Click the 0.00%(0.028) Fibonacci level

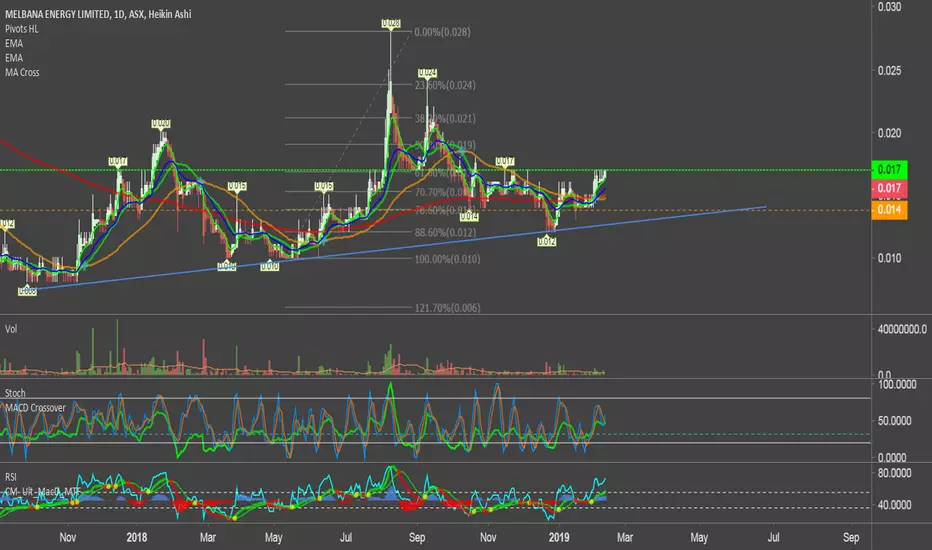coord(442,32)
